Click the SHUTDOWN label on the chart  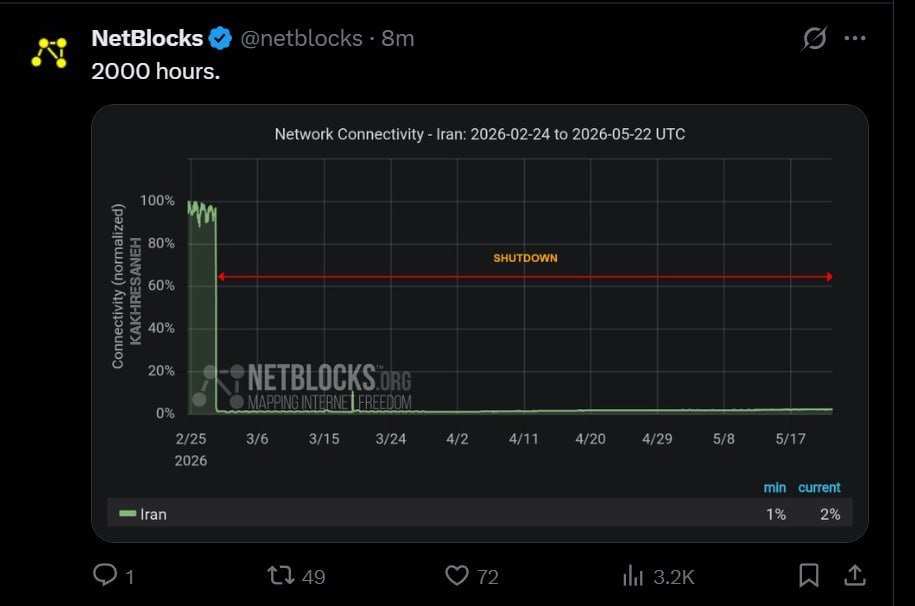(525, 258)
